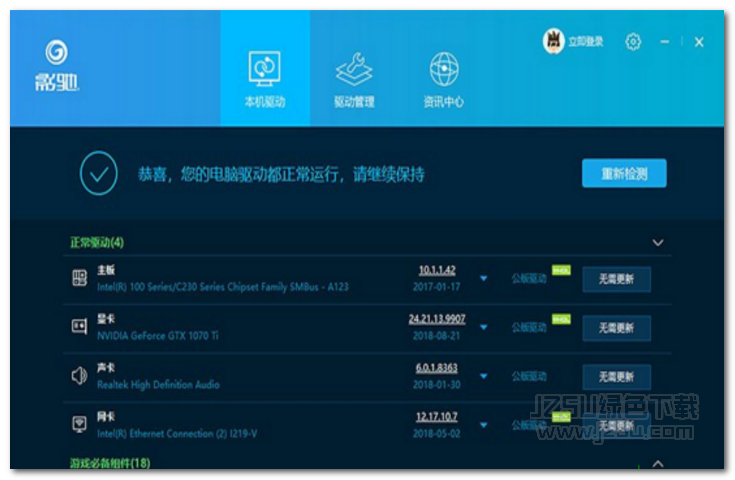Select Realtek High Definition Audio text
The width and height of the screenshot is (735, 480).
point(158,384)
